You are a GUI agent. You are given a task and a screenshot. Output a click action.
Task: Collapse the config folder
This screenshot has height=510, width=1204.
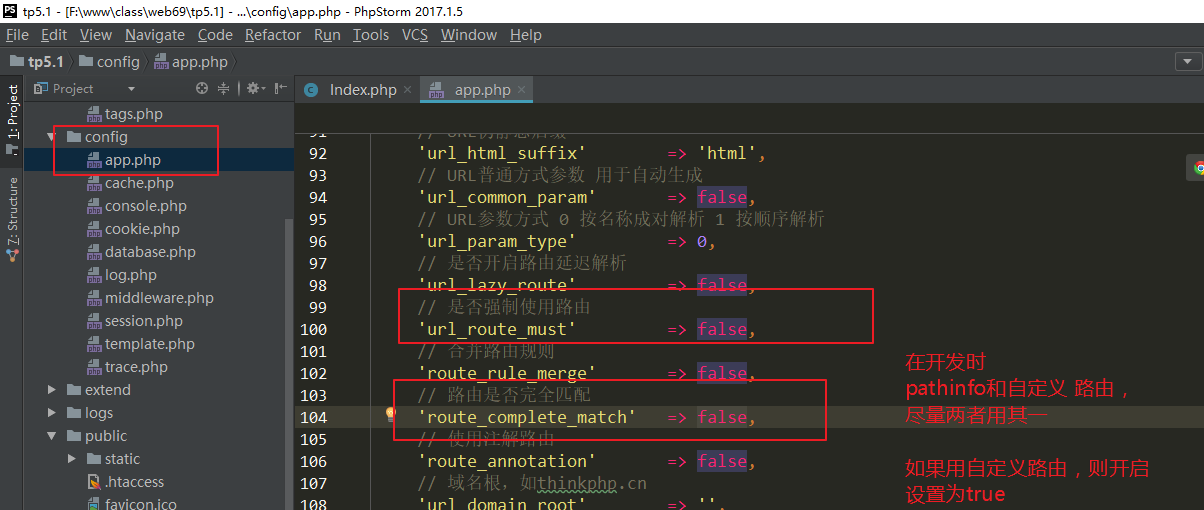(x=52, y=137)
